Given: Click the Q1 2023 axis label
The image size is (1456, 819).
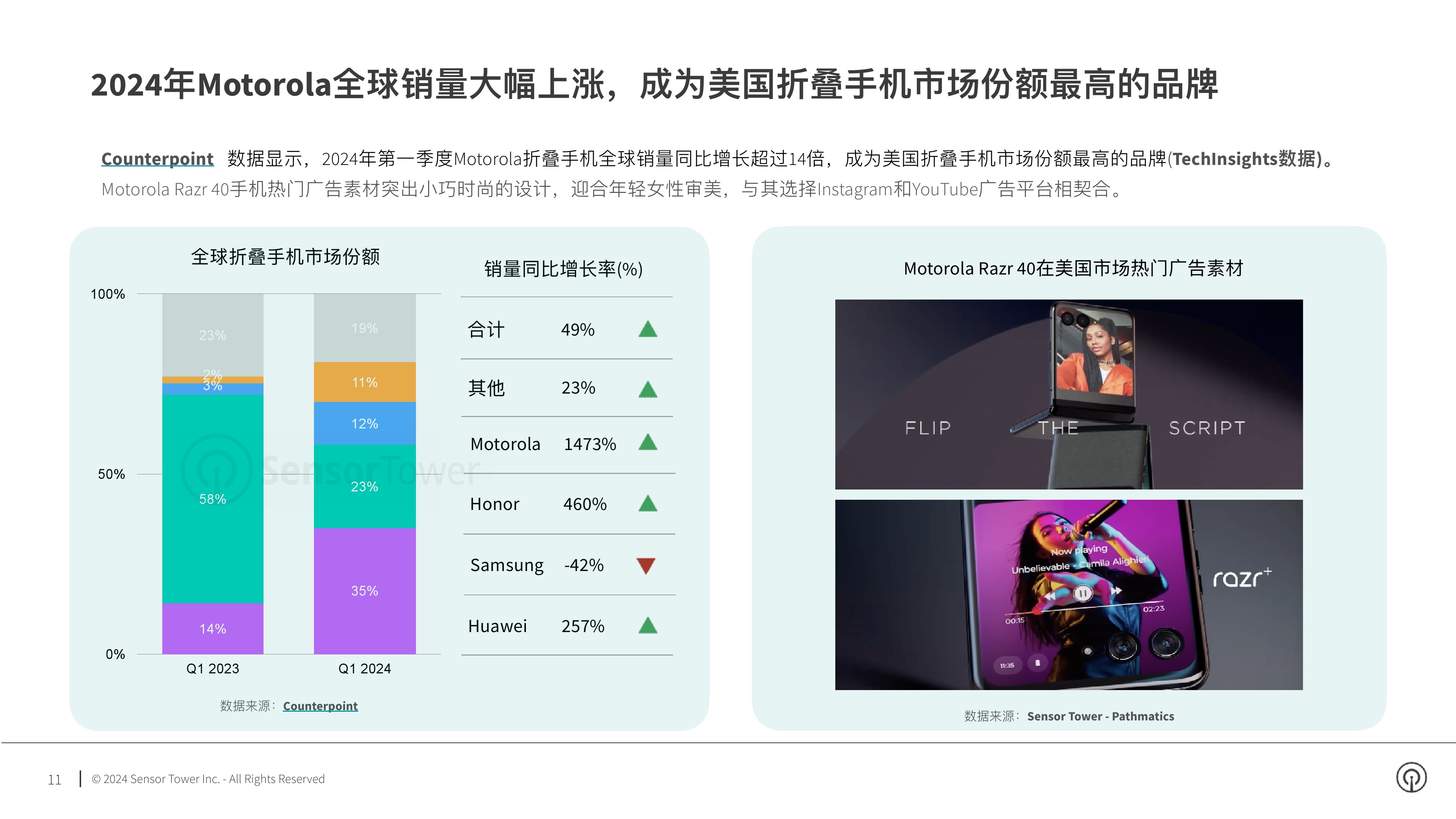Looking at the screenshot, I should click(x=212, y=668).
